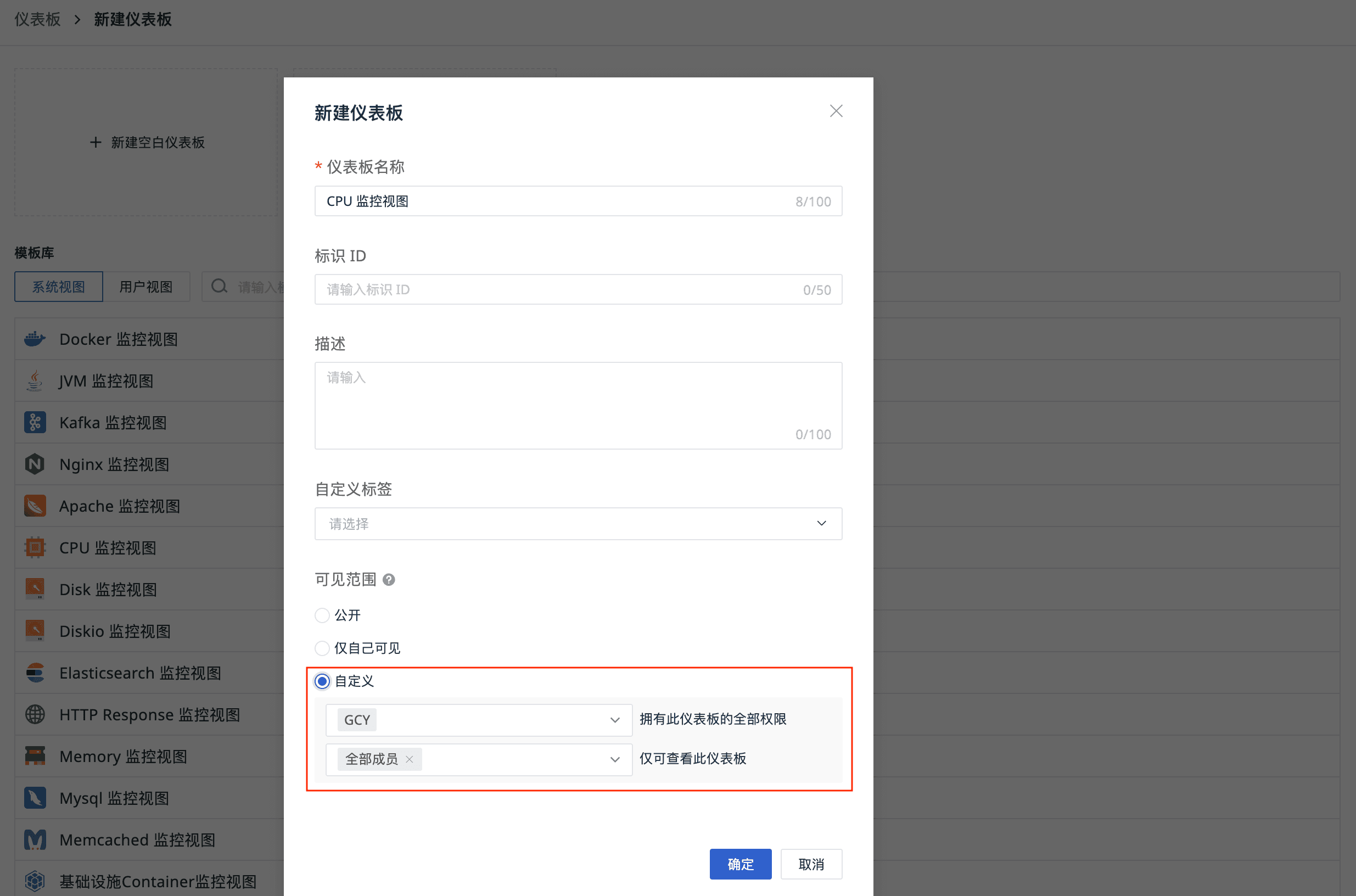Select the 公开 visibility option
The height and width of the screenshot is (896, 1356).
click(x=322, y=615)
